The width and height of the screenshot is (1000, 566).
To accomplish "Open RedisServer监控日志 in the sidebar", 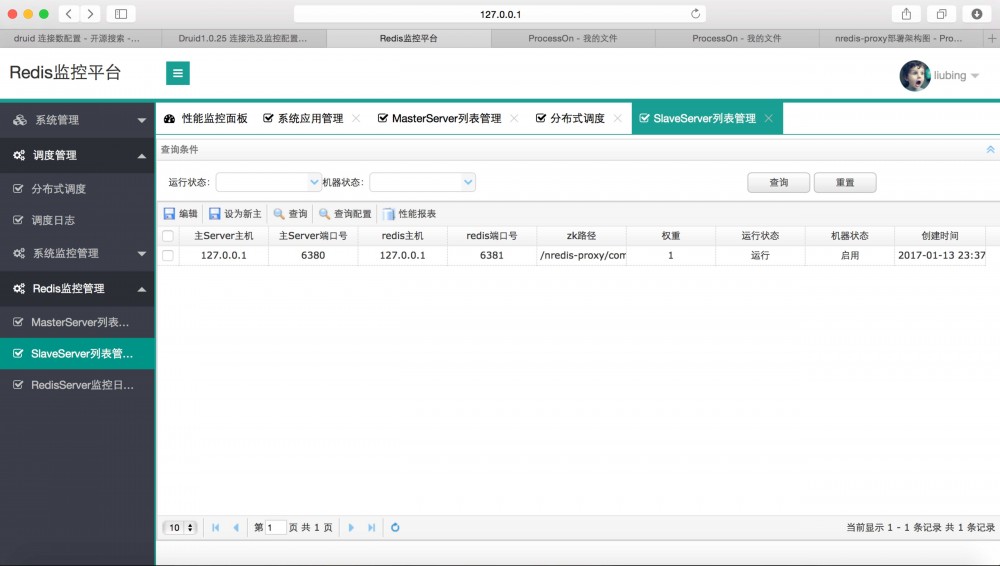I will click(x=77, y=385).
